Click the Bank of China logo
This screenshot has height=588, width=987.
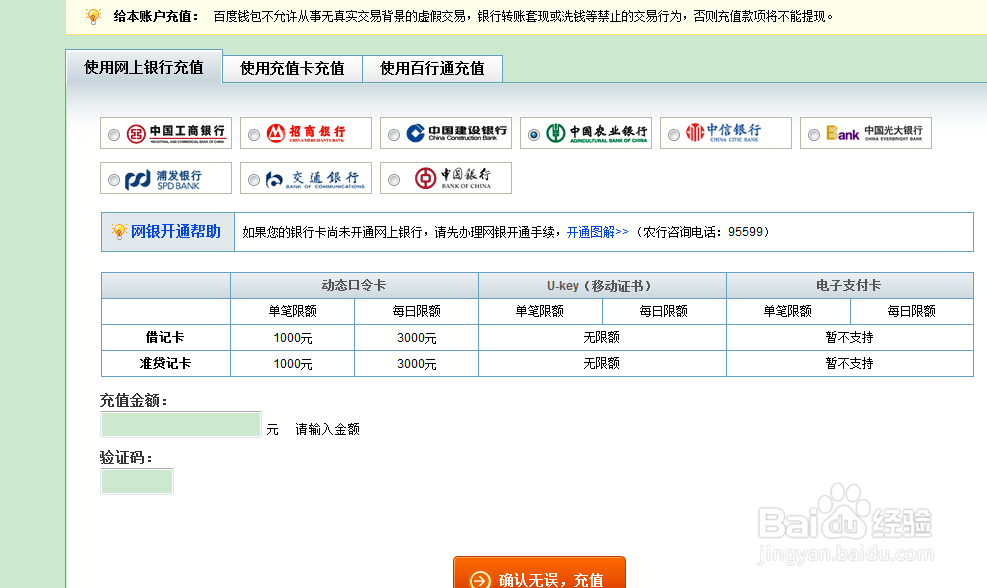click(453, 178)
